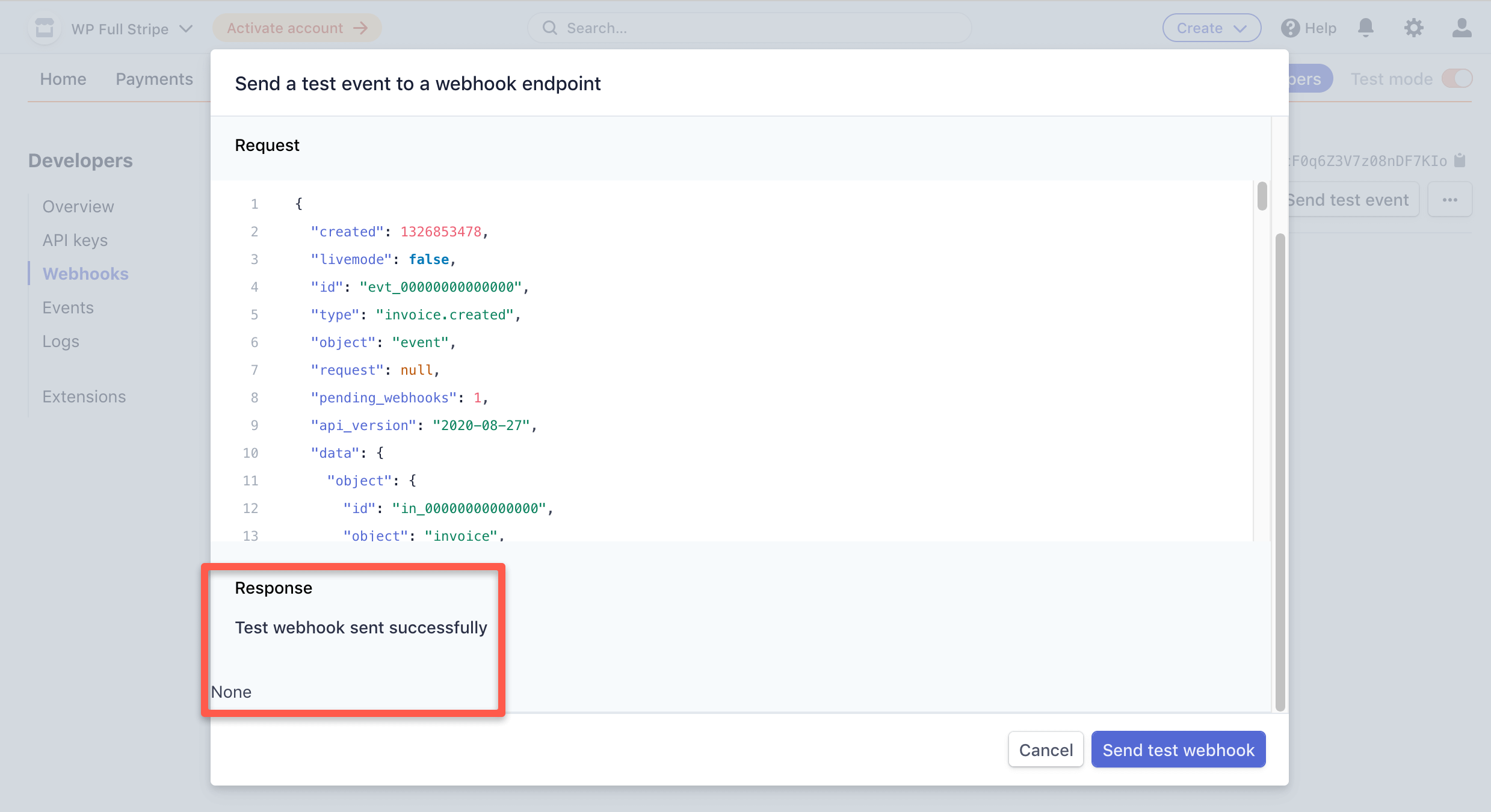Open your profile avatar icon
The height and width of the screenshot is (812, 1491).
[x=1462, y=28]
